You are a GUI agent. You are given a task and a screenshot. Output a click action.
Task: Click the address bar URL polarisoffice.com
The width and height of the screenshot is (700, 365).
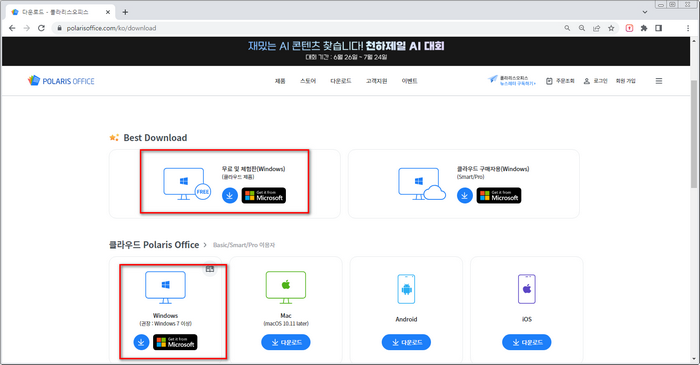click(x=112, y=28)
